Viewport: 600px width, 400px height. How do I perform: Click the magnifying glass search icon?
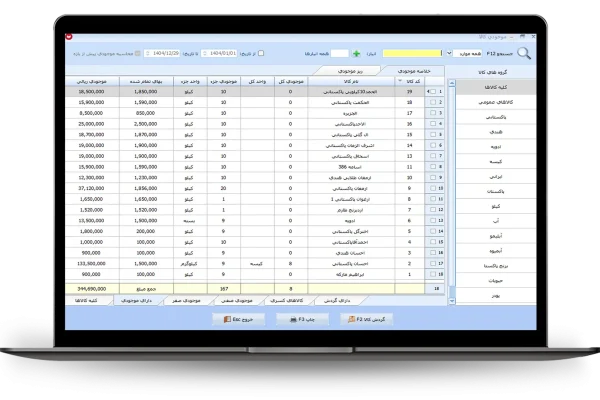pyautogui.click(x=524, y=53)
